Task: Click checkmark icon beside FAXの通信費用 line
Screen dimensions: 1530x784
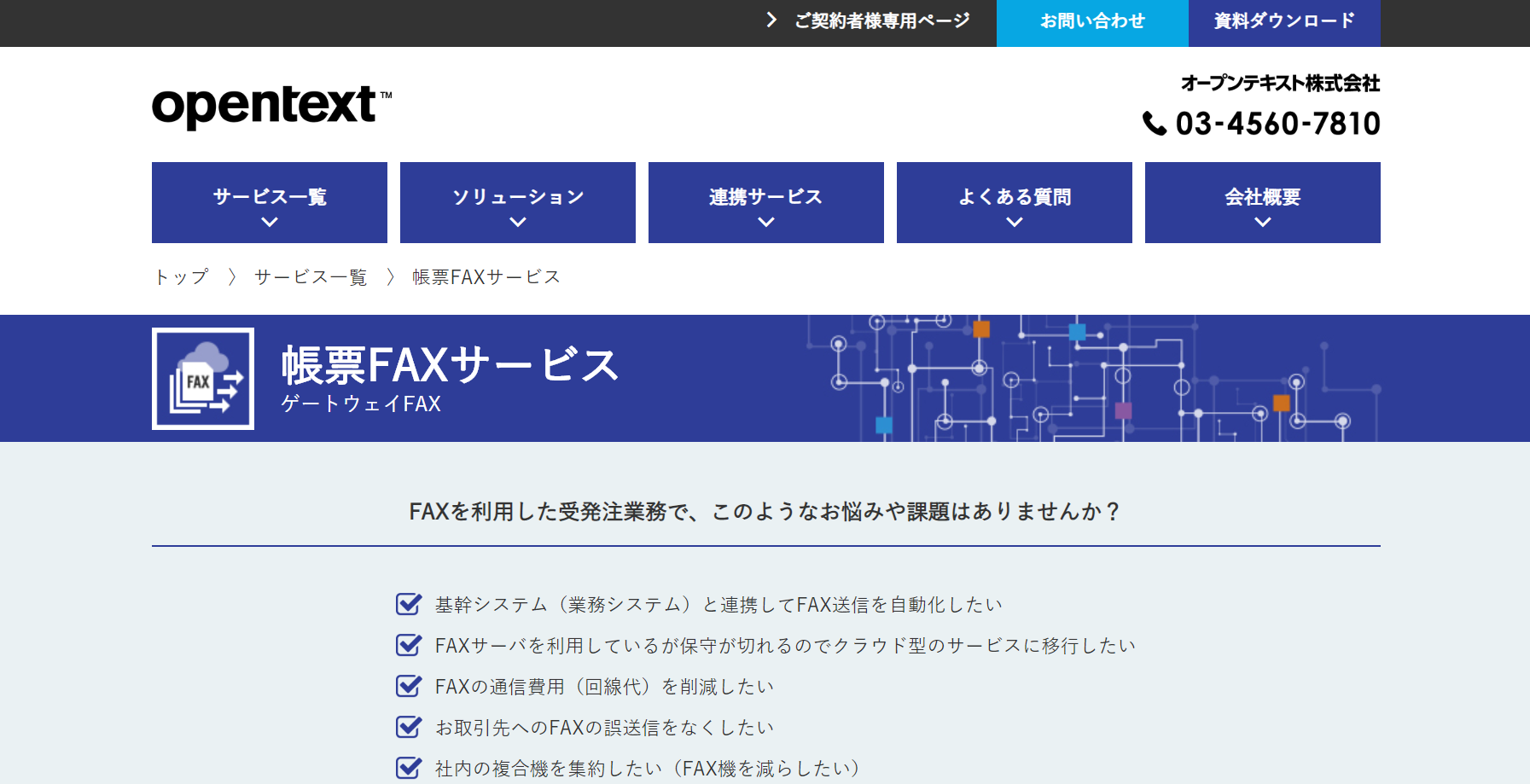Action: click(x=409, y=686)
